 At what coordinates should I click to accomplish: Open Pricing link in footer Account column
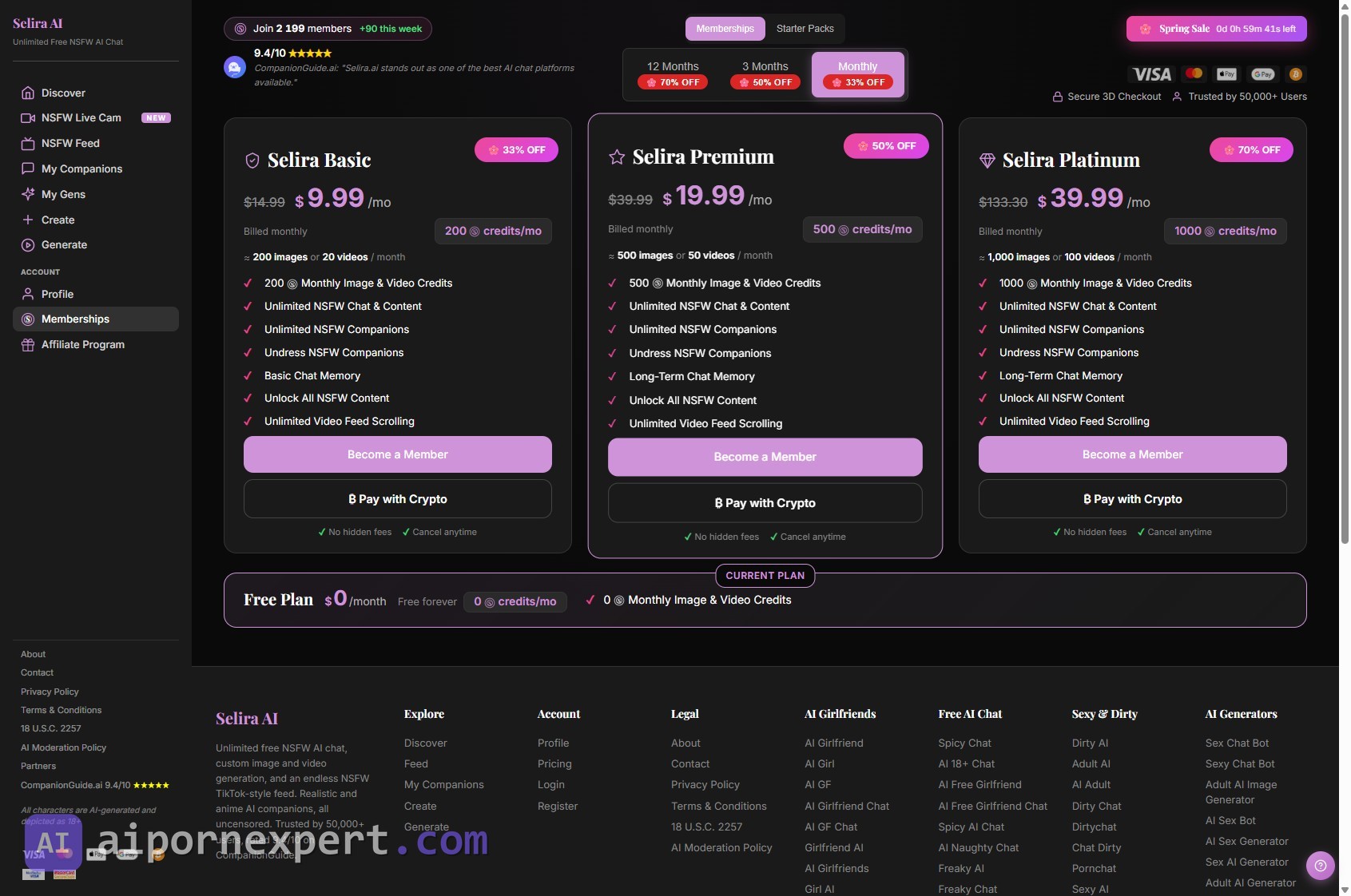554,764
